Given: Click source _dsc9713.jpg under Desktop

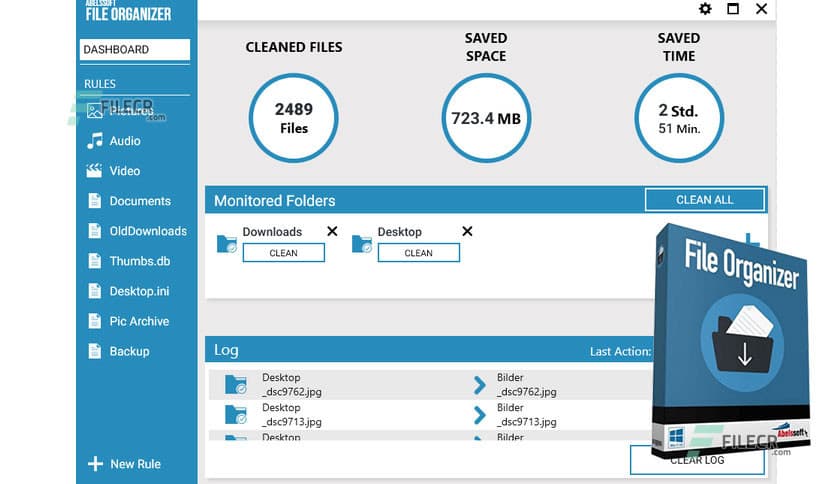Looking at the screenshot, I should (292, 422).
